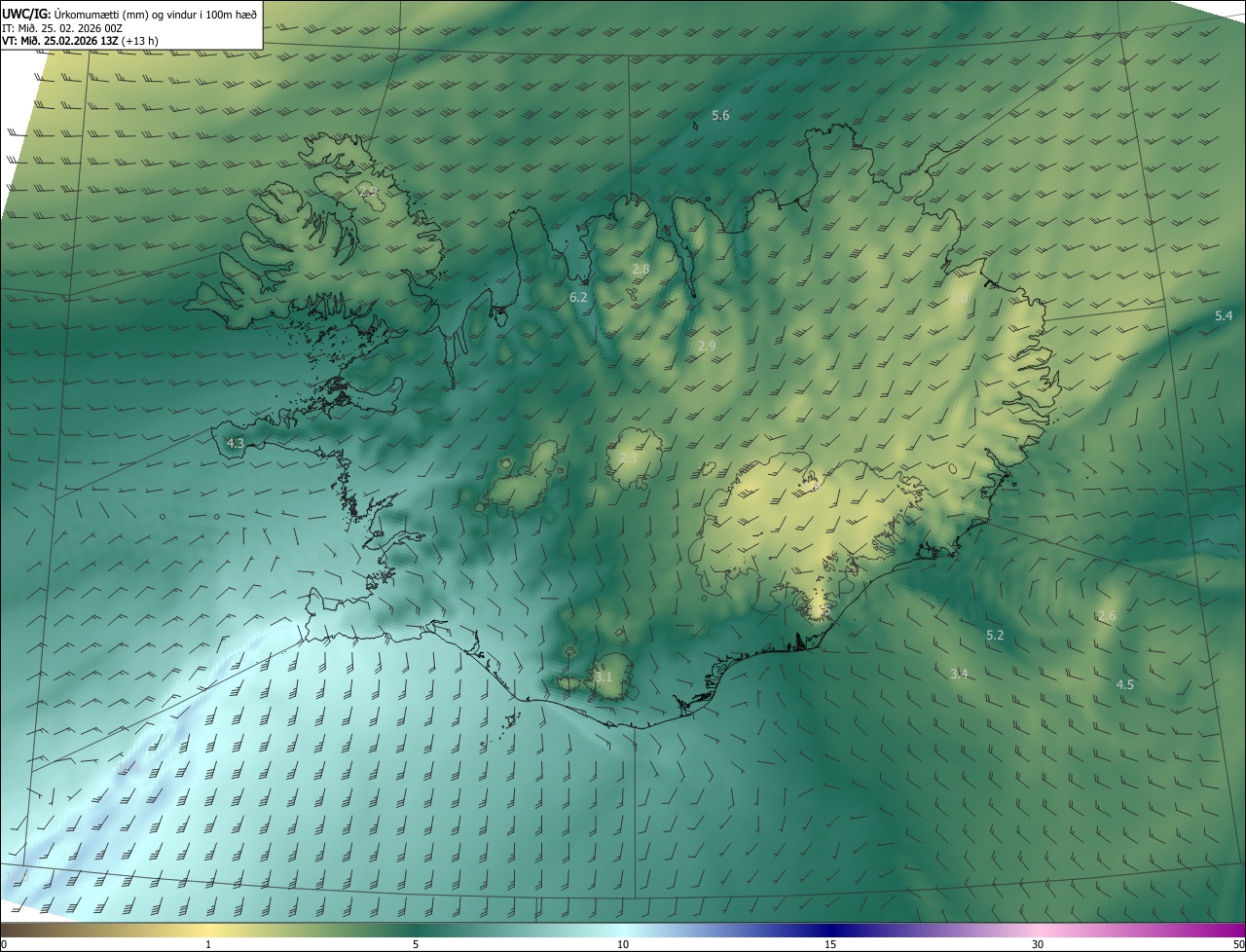
Task: Click the 3.4 value label offshore
Action: click(959, 674)
